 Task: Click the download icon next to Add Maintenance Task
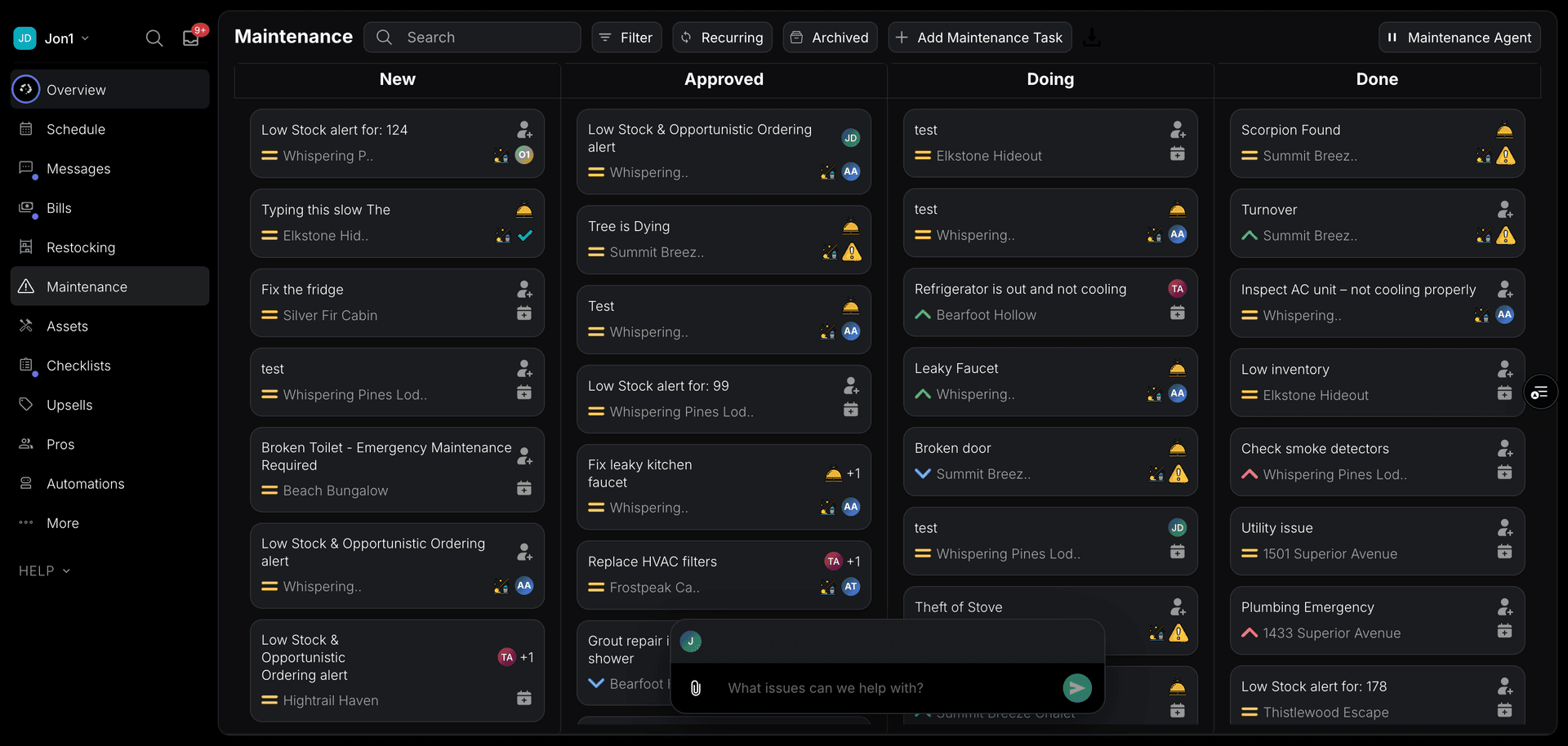coord(1093,37)
